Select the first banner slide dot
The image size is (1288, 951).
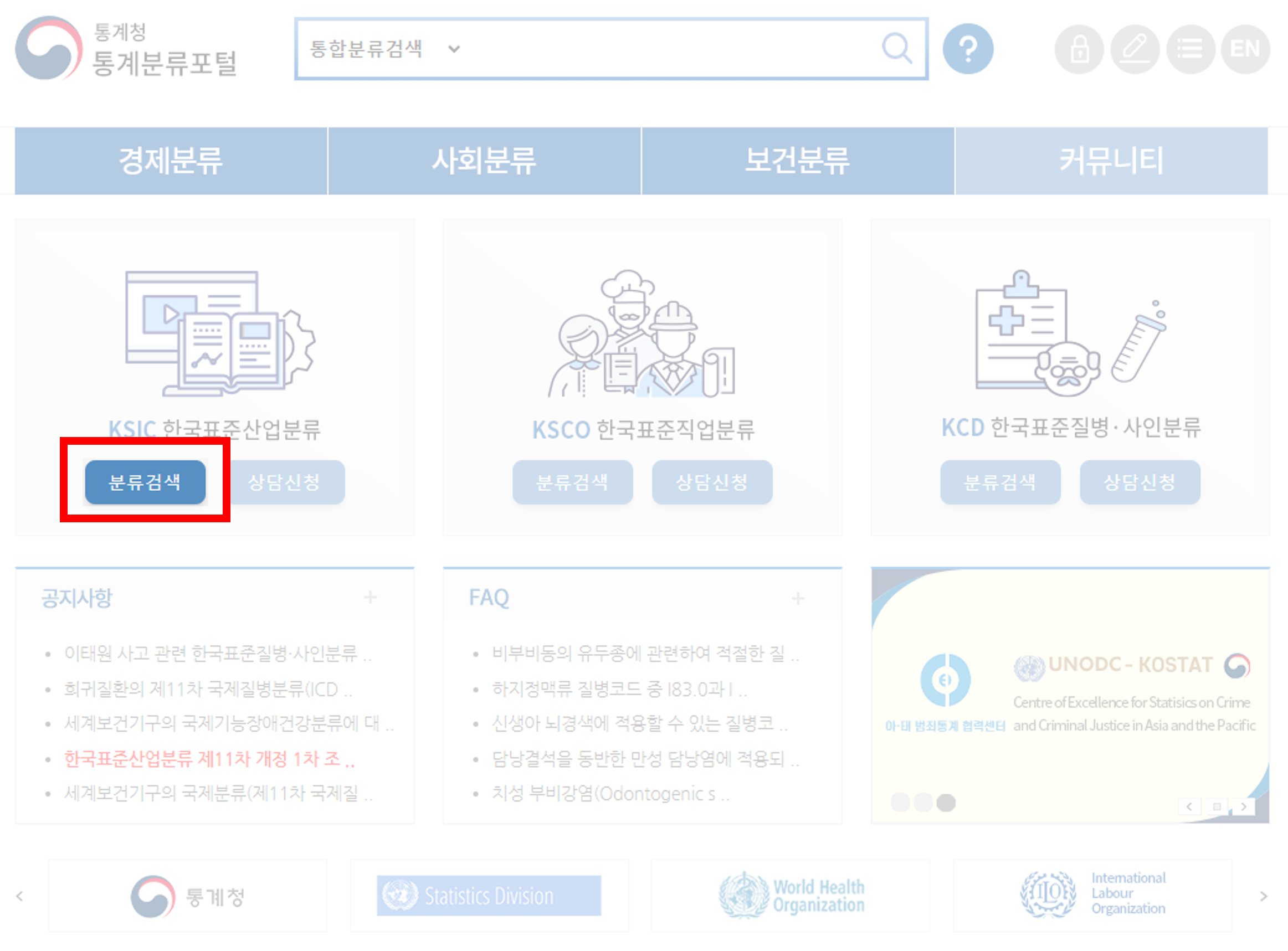(900, 803)
